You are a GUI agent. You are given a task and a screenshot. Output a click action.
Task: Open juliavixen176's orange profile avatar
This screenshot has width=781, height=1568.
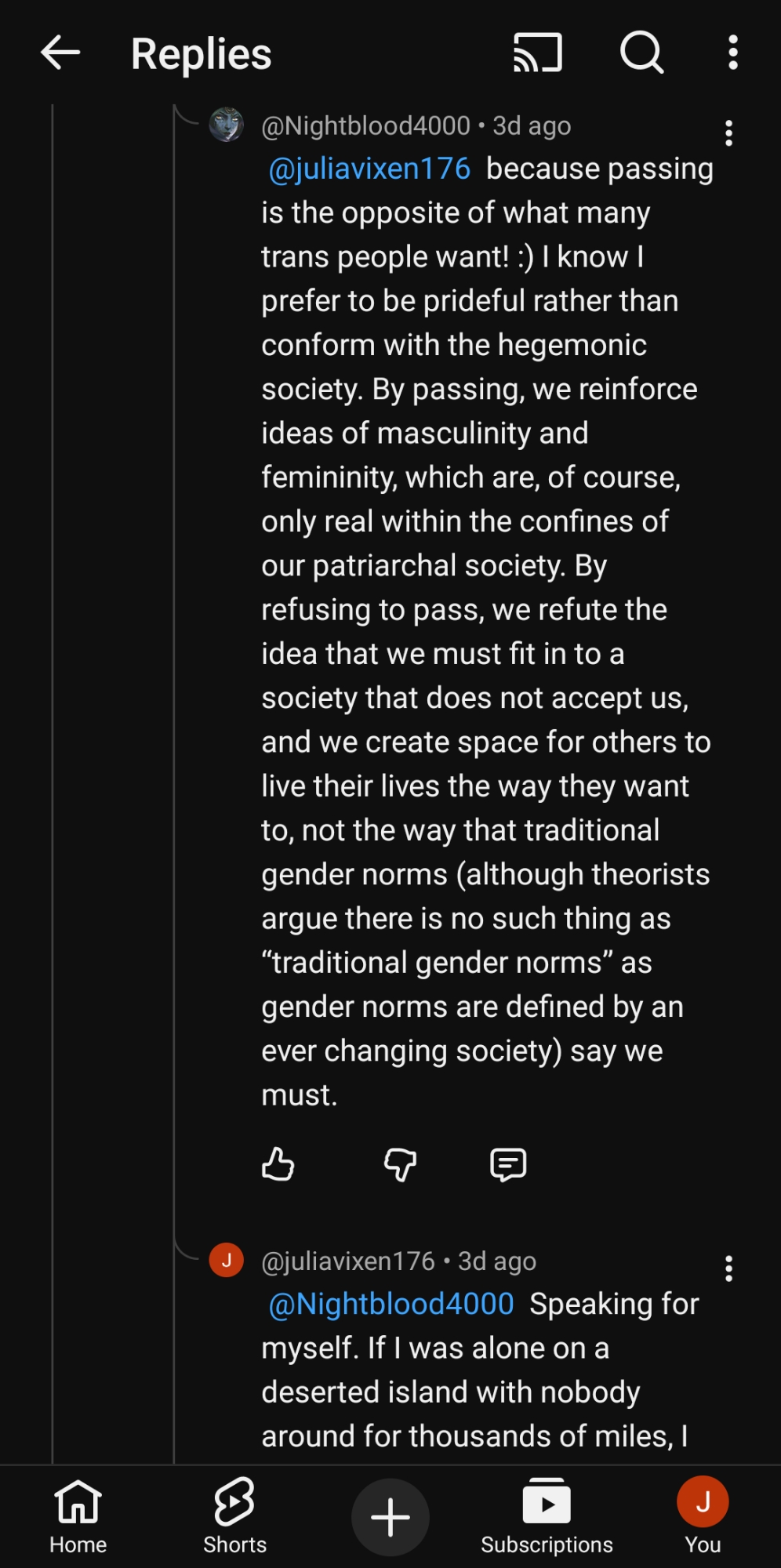[x=227, y=1260]
